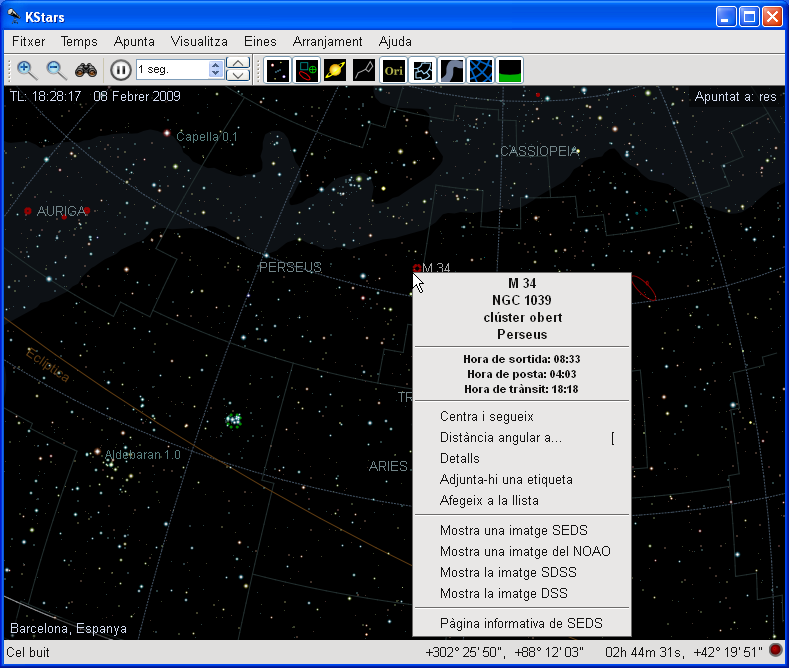The image size is (789, 668).
Task: Select 'Afegeix a la llista' entry
Action: click(522, 501)
